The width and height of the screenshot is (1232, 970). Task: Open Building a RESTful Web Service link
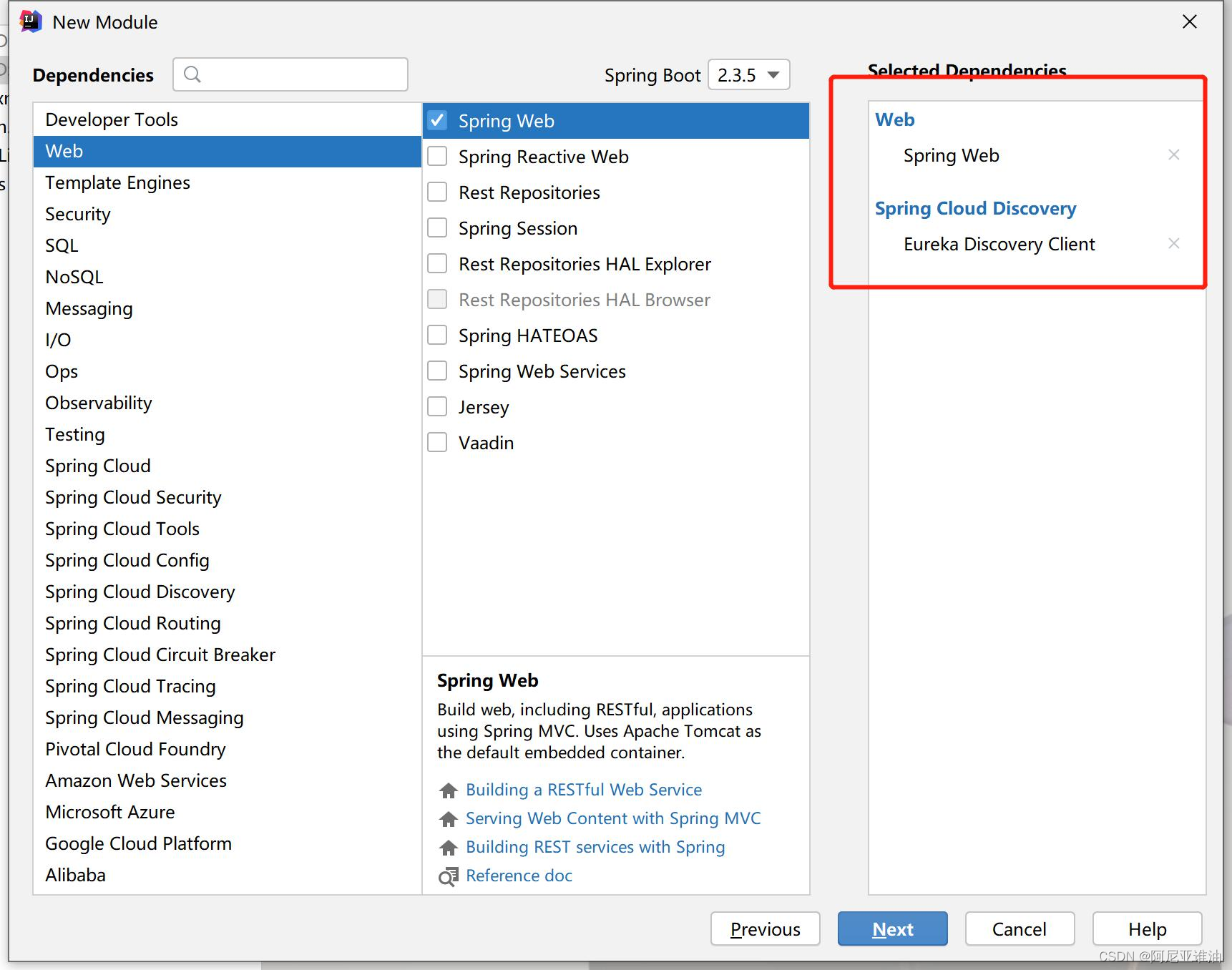[584, 790]
